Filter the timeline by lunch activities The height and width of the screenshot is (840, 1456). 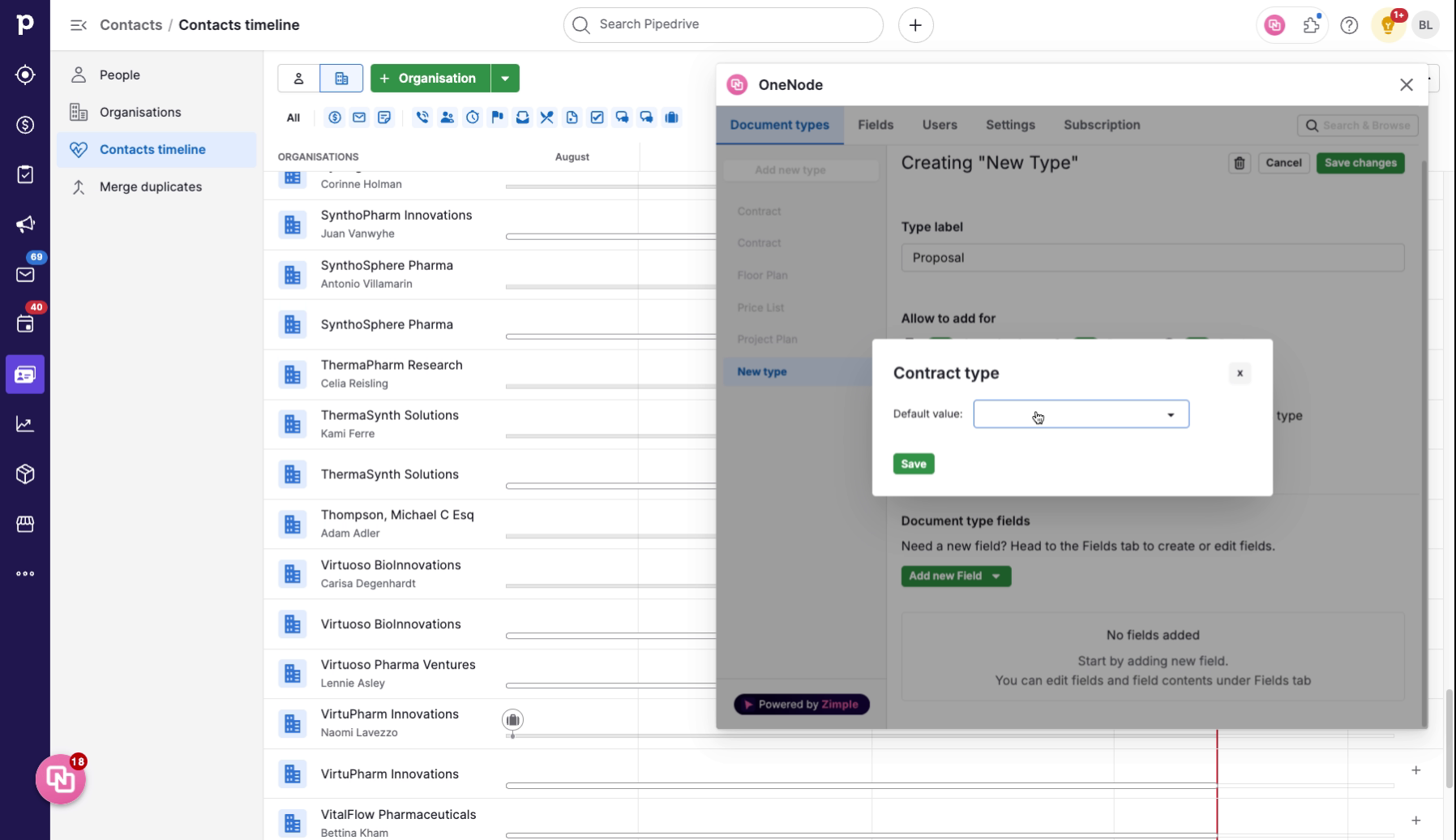pos(547,118)
